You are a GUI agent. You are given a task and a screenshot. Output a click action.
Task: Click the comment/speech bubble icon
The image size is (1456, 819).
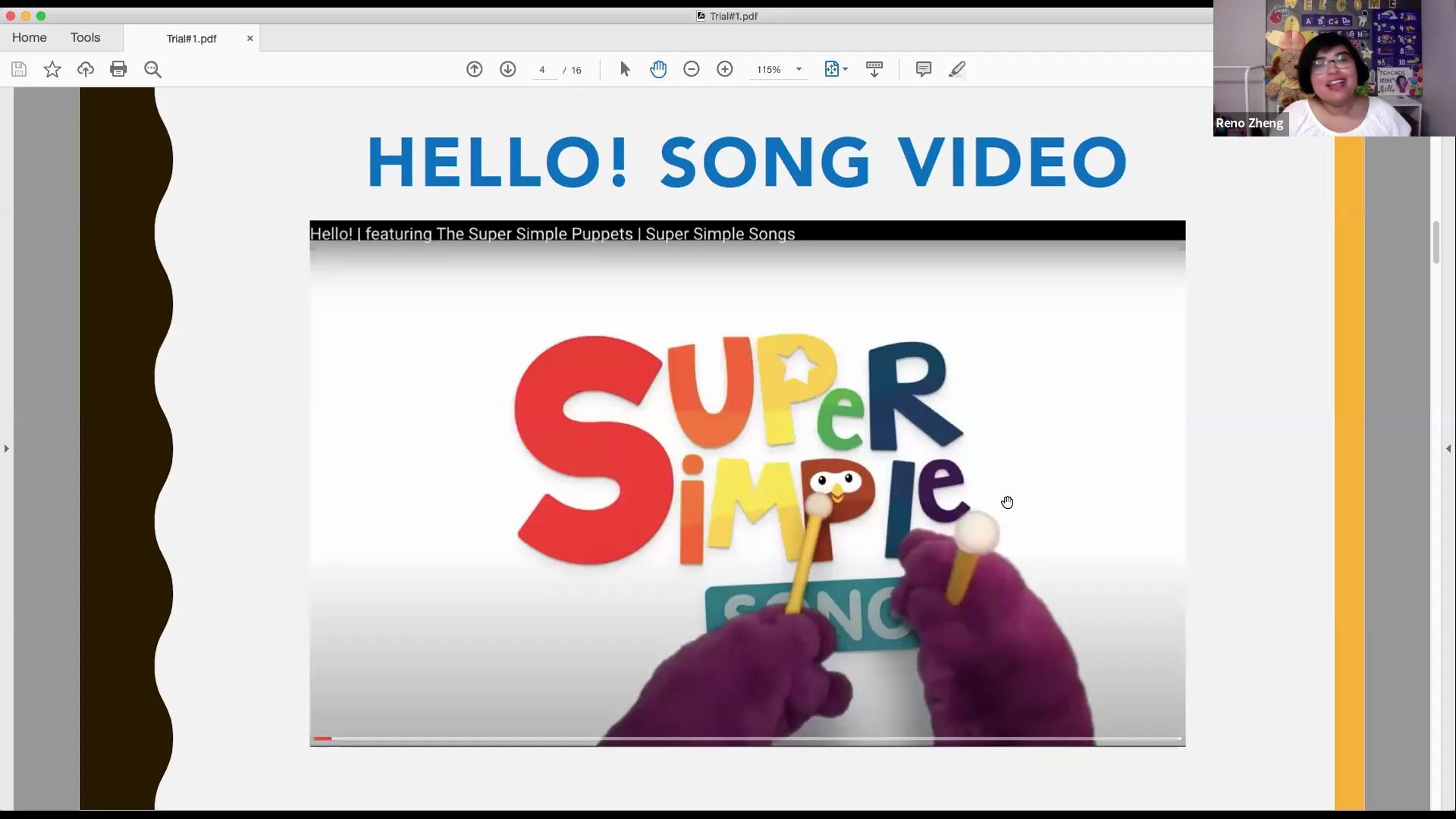click(x=922, y=68)
